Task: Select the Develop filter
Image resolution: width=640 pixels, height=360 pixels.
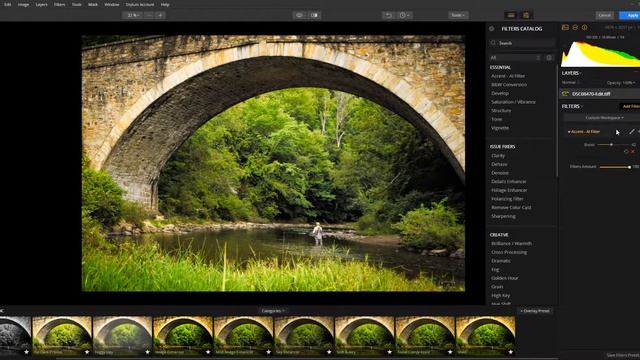Action: click(500, 93)
